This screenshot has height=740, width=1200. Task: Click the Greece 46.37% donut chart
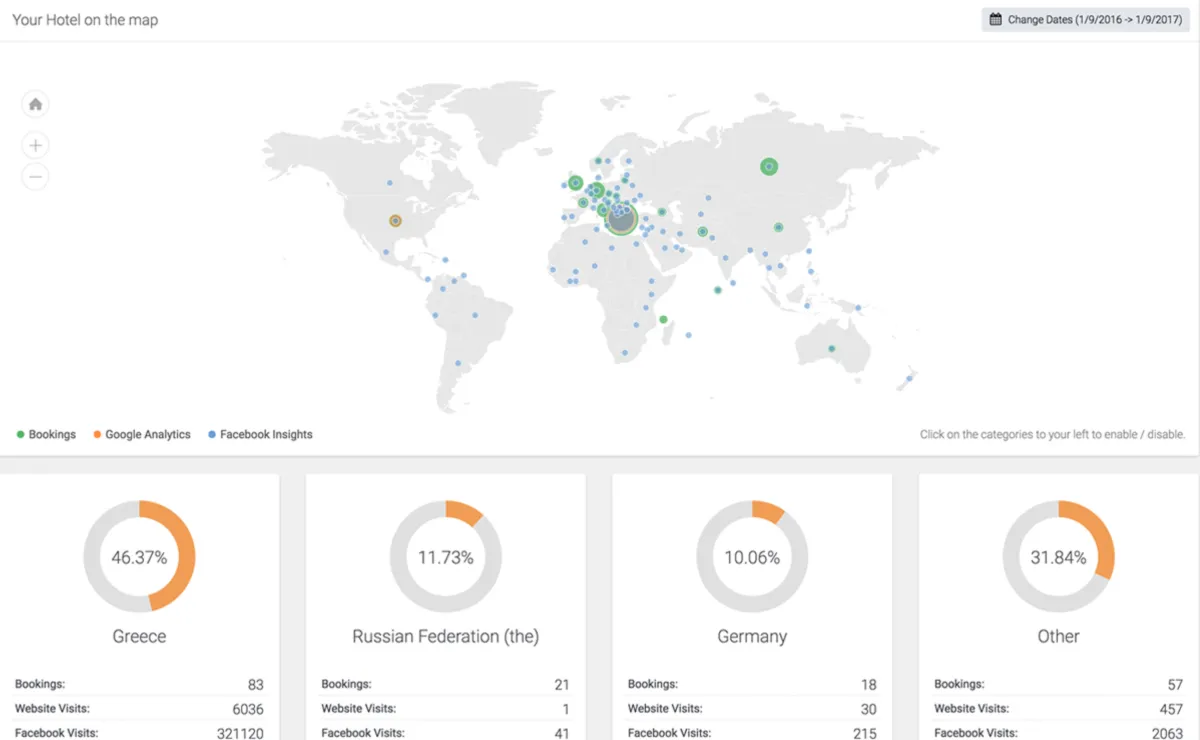[x=139, y=557]
